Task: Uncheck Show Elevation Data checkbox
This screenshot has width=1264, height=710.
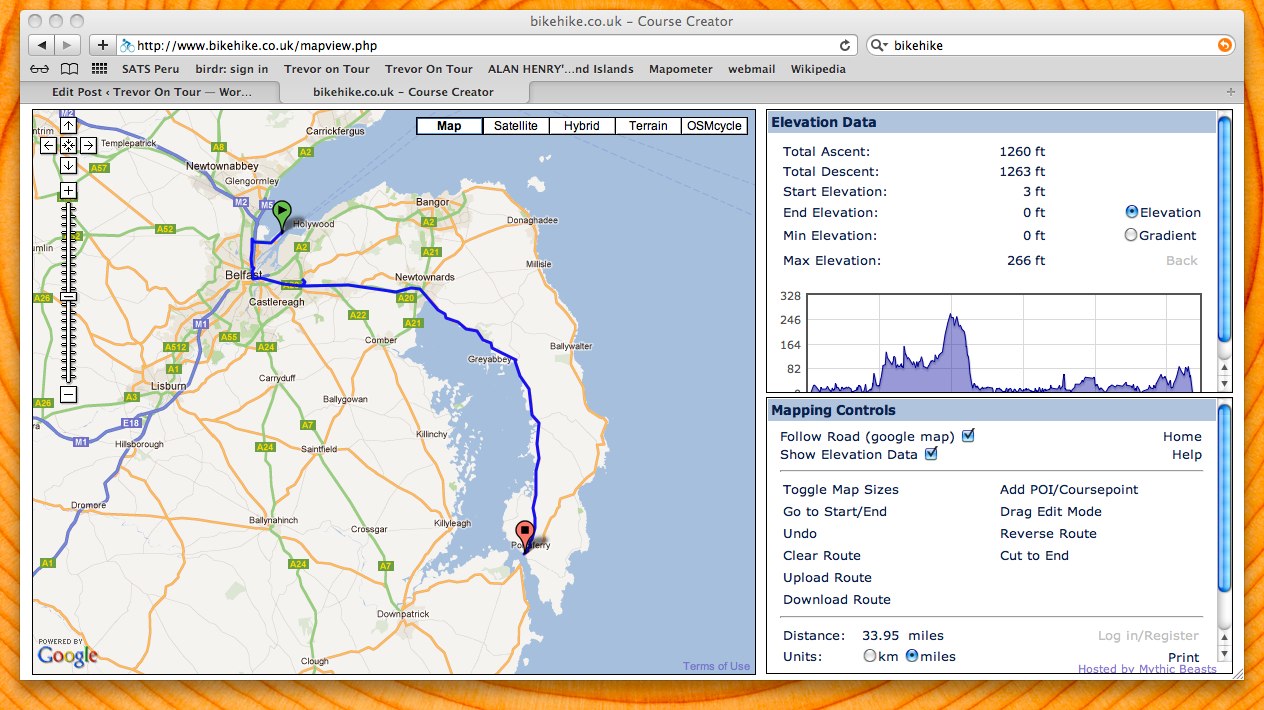Action: (931, 454)
